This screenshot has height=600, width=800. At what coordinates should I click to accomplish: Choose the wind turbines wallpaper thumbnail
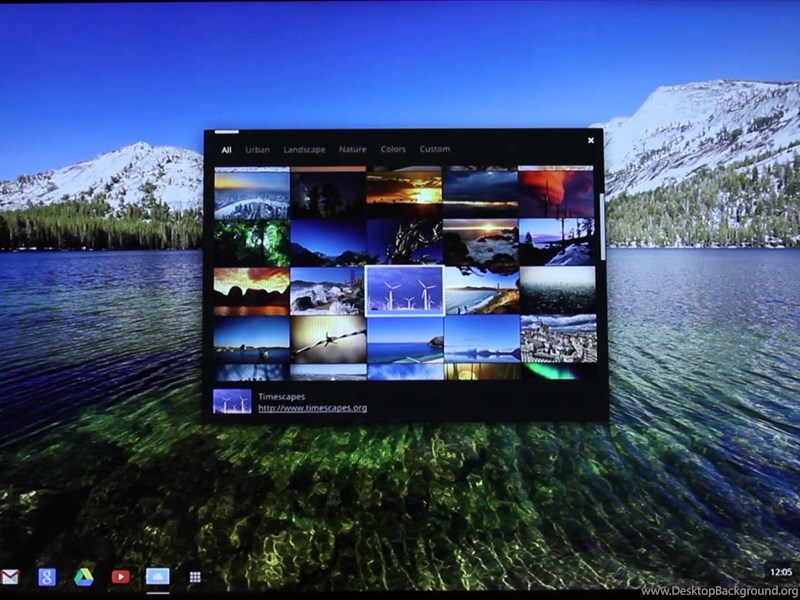(405, 290)
